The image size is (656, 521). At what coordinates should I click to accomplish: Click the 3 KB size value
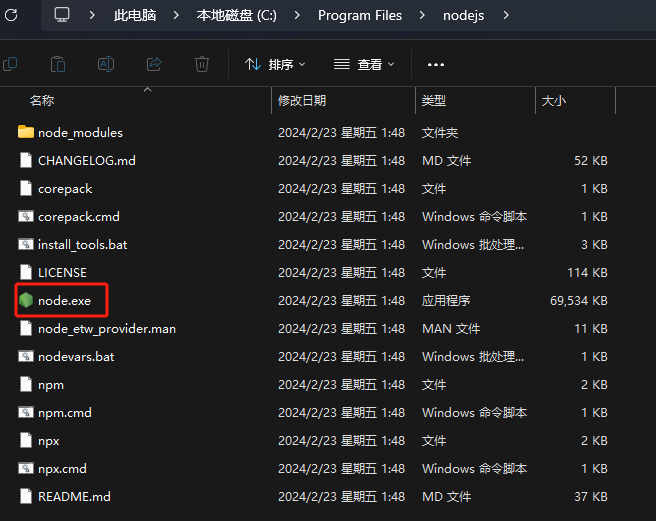tap(594, 245)
